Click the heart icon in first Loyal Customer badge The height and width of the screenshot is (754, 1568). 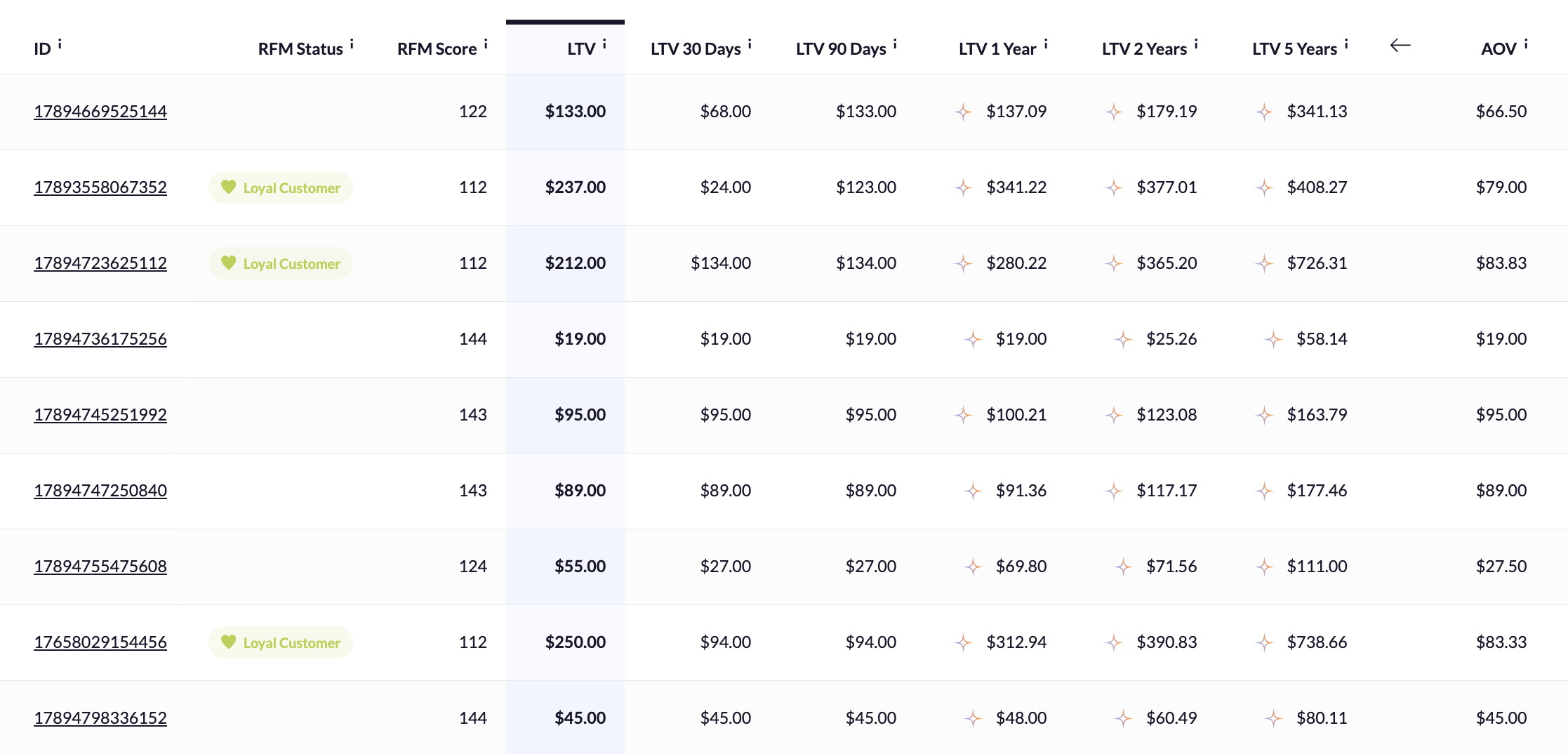[229, 187]
